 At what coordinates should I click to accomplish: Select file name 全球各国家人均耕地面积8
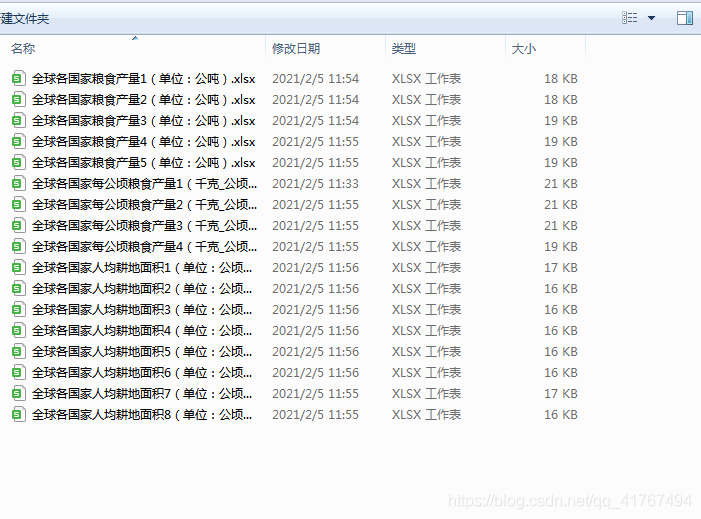click(x=142, y=415)
